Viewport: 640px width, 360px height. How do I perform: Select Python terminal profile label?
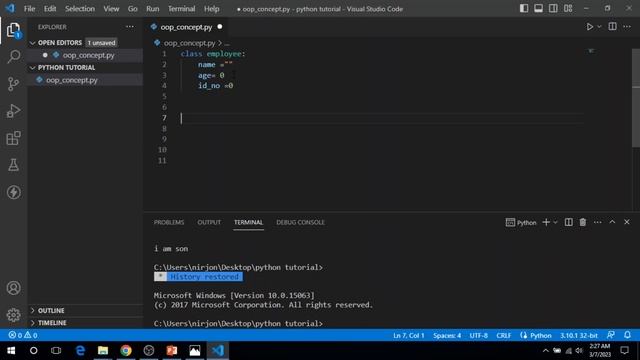click(x=521, y=222)
